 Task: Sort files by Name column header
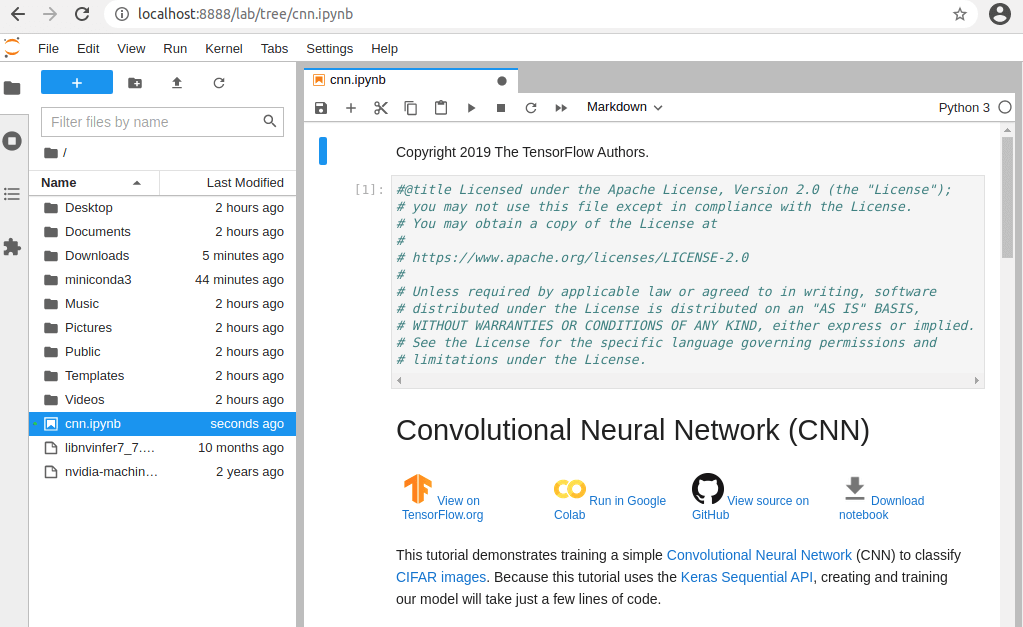coord(93,183)
